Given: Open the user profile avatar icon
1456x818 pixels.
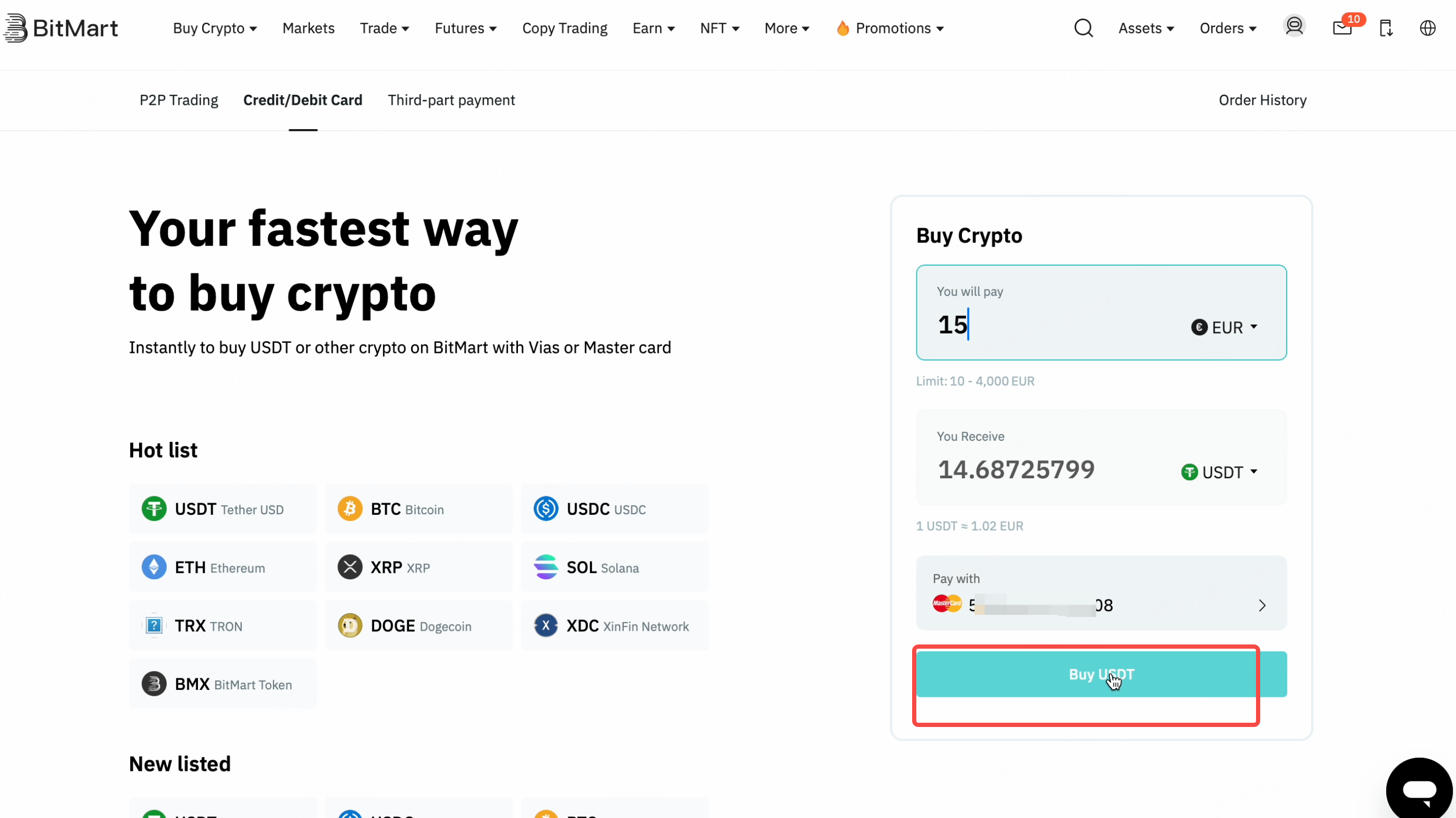Looking at the screenshot, I should [x=1294, y=26].
